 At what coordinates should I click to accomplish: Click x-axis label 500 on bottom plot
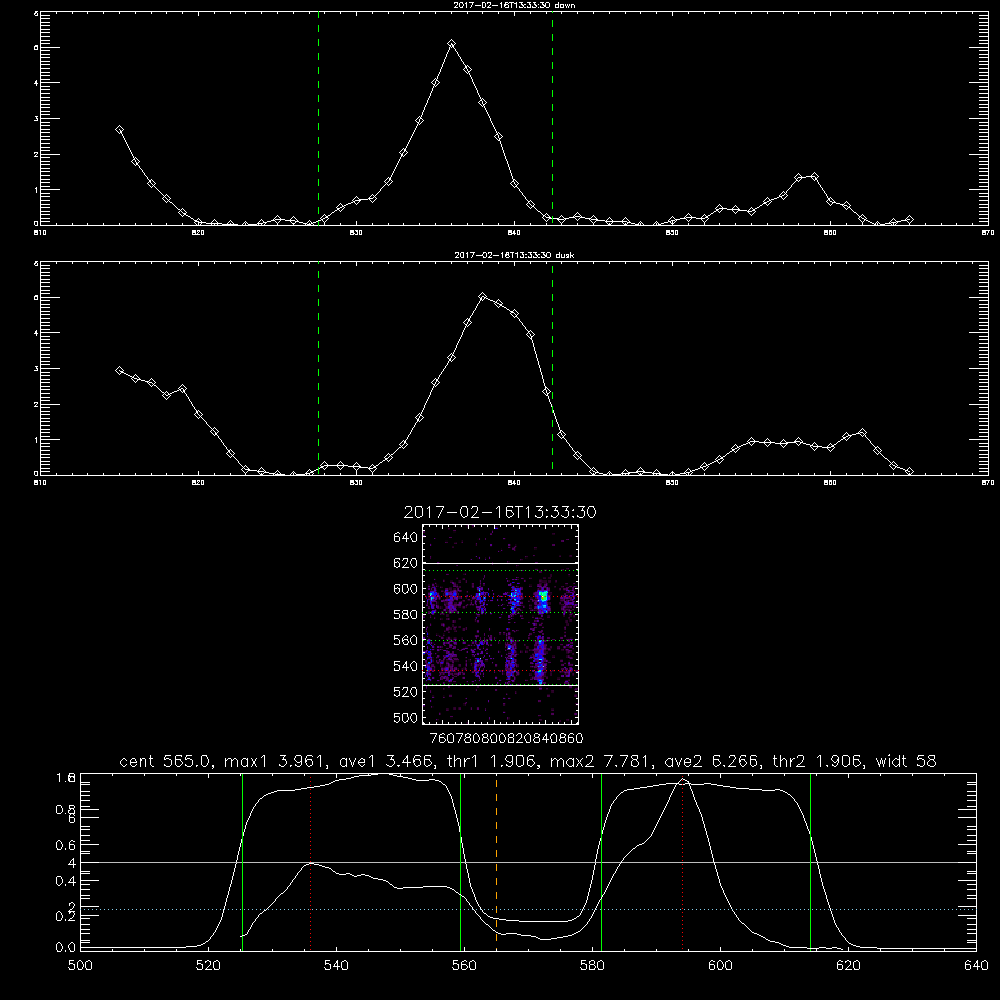point(80,966)
